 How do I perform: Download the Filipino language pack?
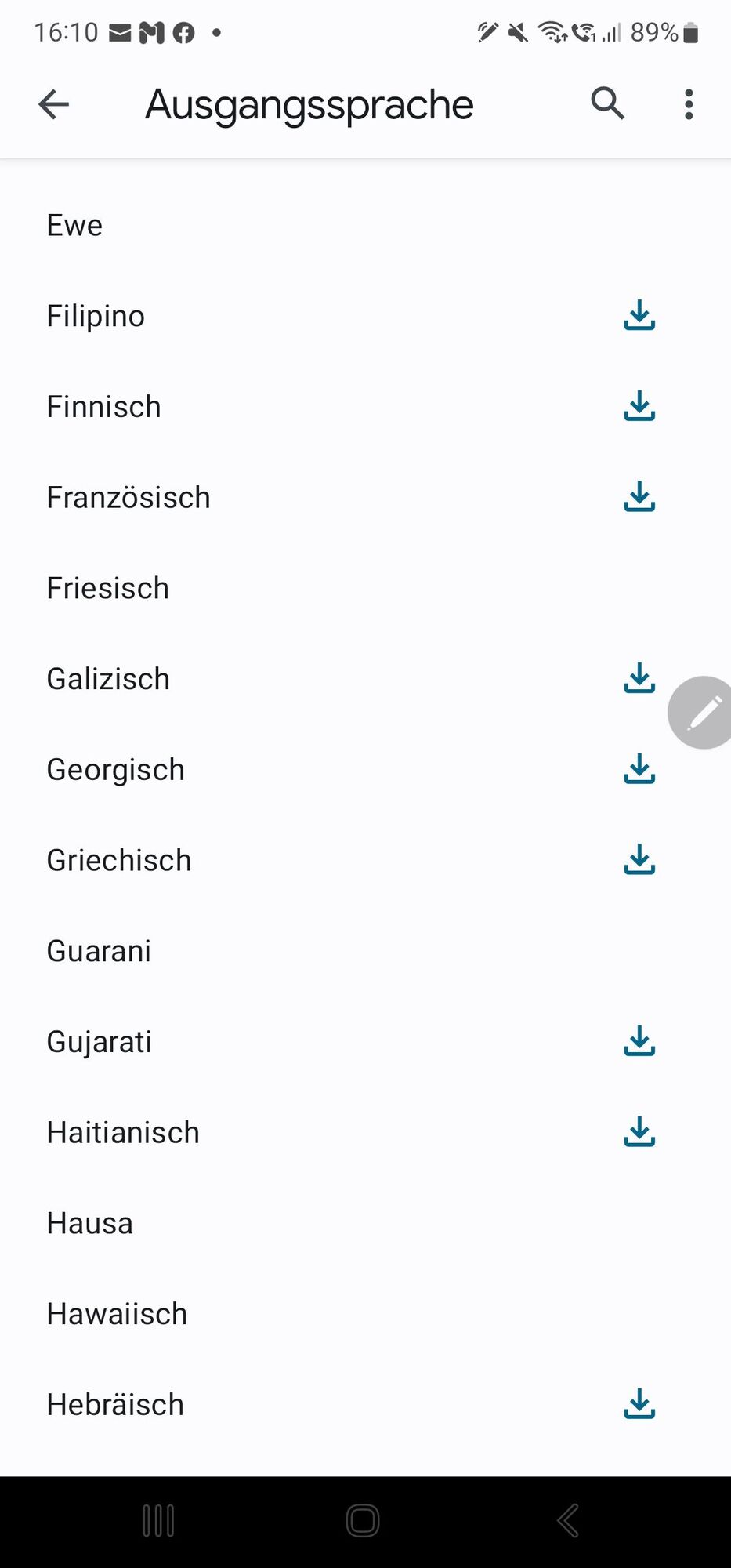(639, 315)
